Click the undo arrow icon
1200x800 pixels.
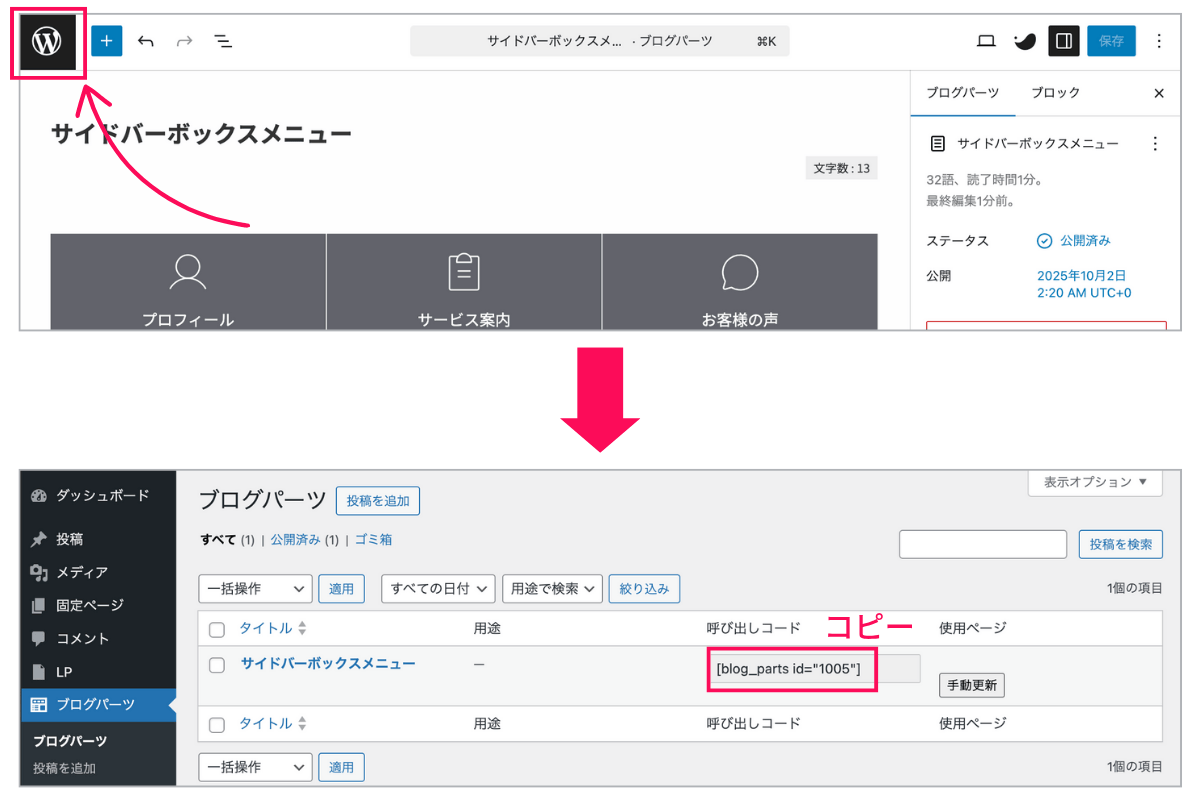146,41
